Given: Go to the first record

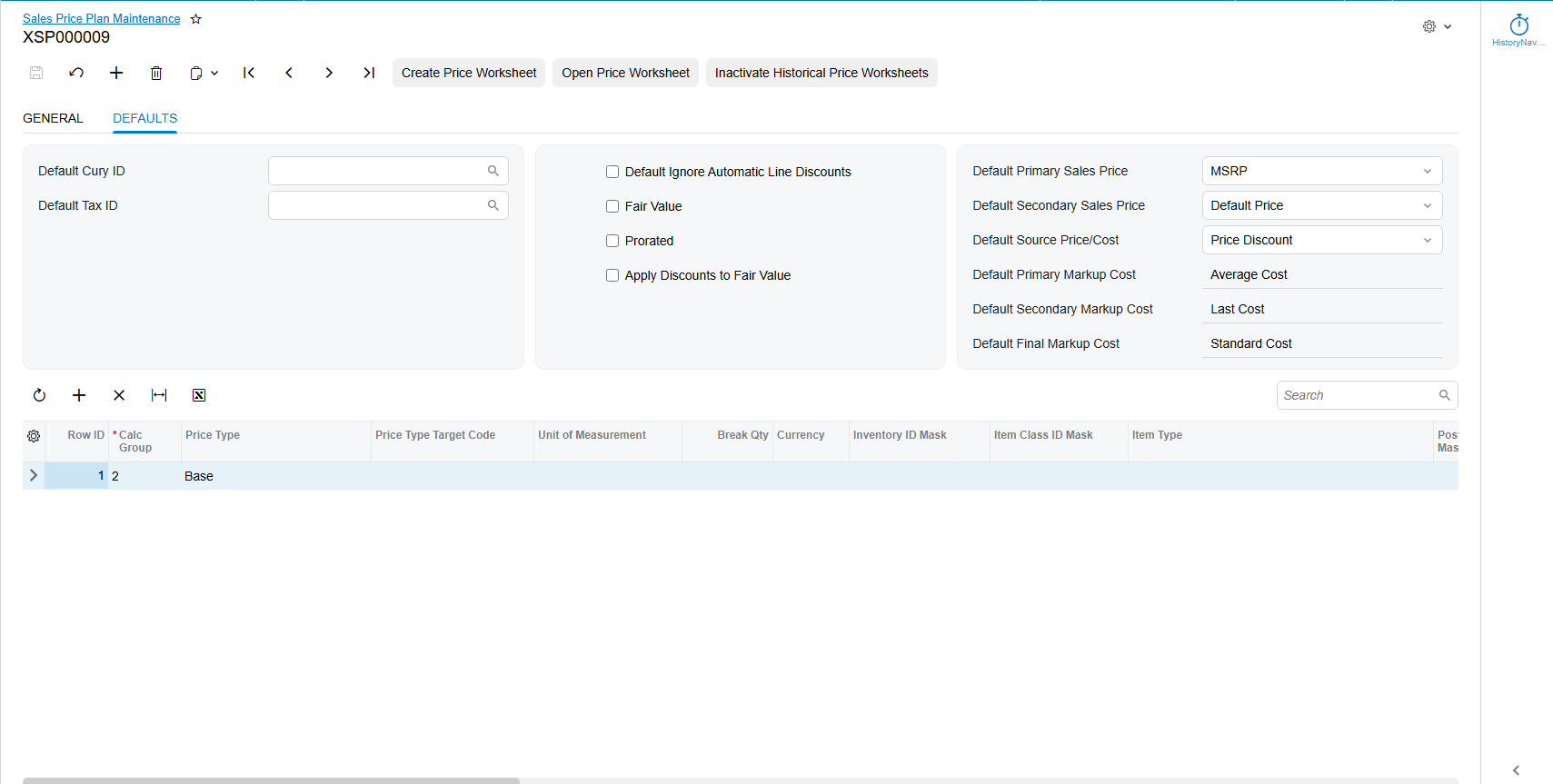Looking at the screenshot, I should coord(249,73).
